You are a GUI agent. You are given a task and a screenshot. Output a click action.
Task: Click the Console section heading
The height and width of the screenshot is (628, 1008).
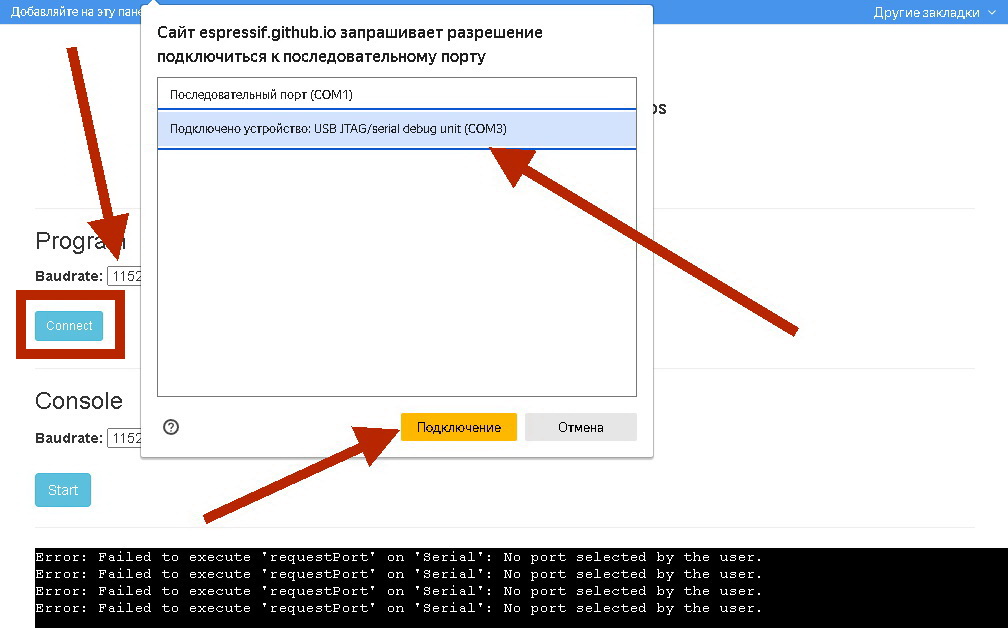[x=79, y=401]
